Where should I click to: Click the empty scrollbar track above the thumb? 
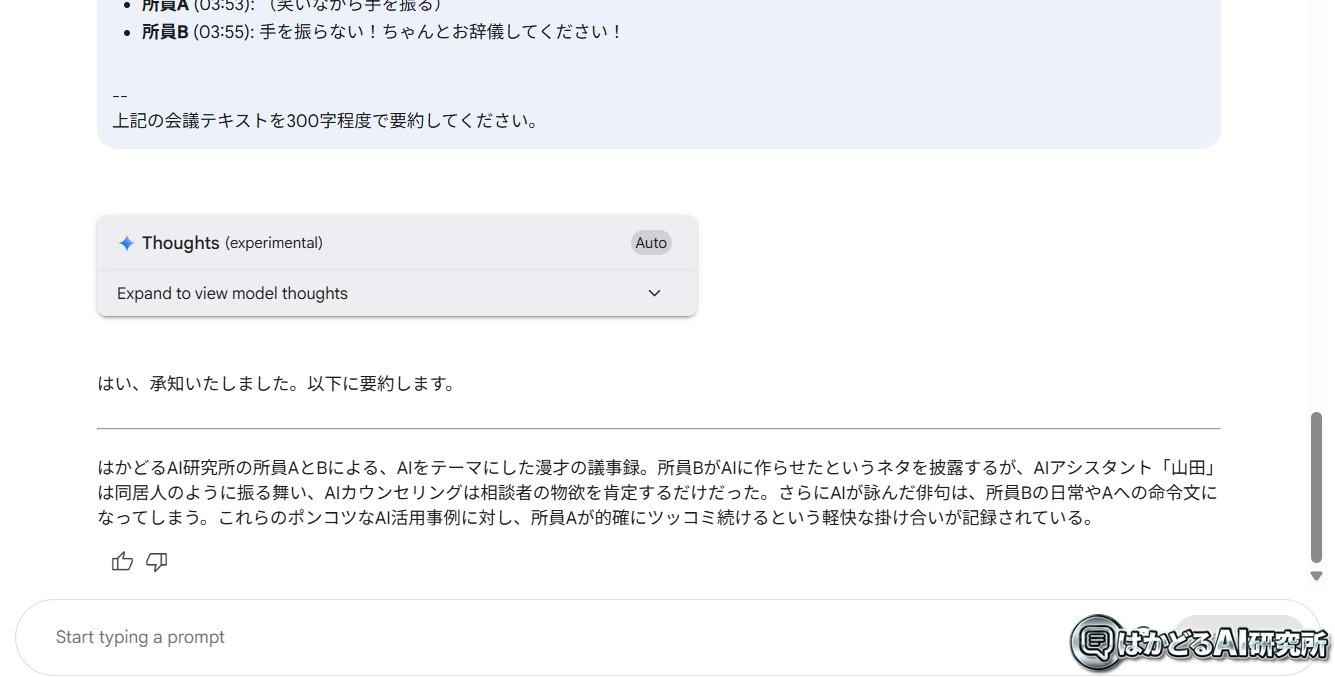tap(1316, 200)
